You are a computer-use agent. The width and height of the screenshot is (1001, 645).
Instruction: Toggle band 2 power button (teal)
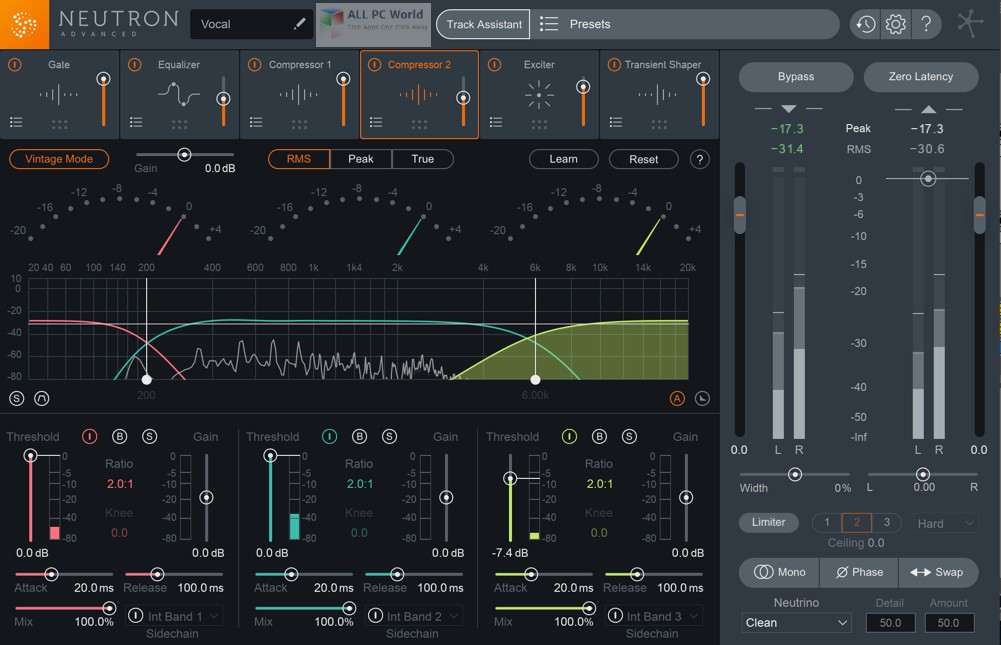(329, 436)
